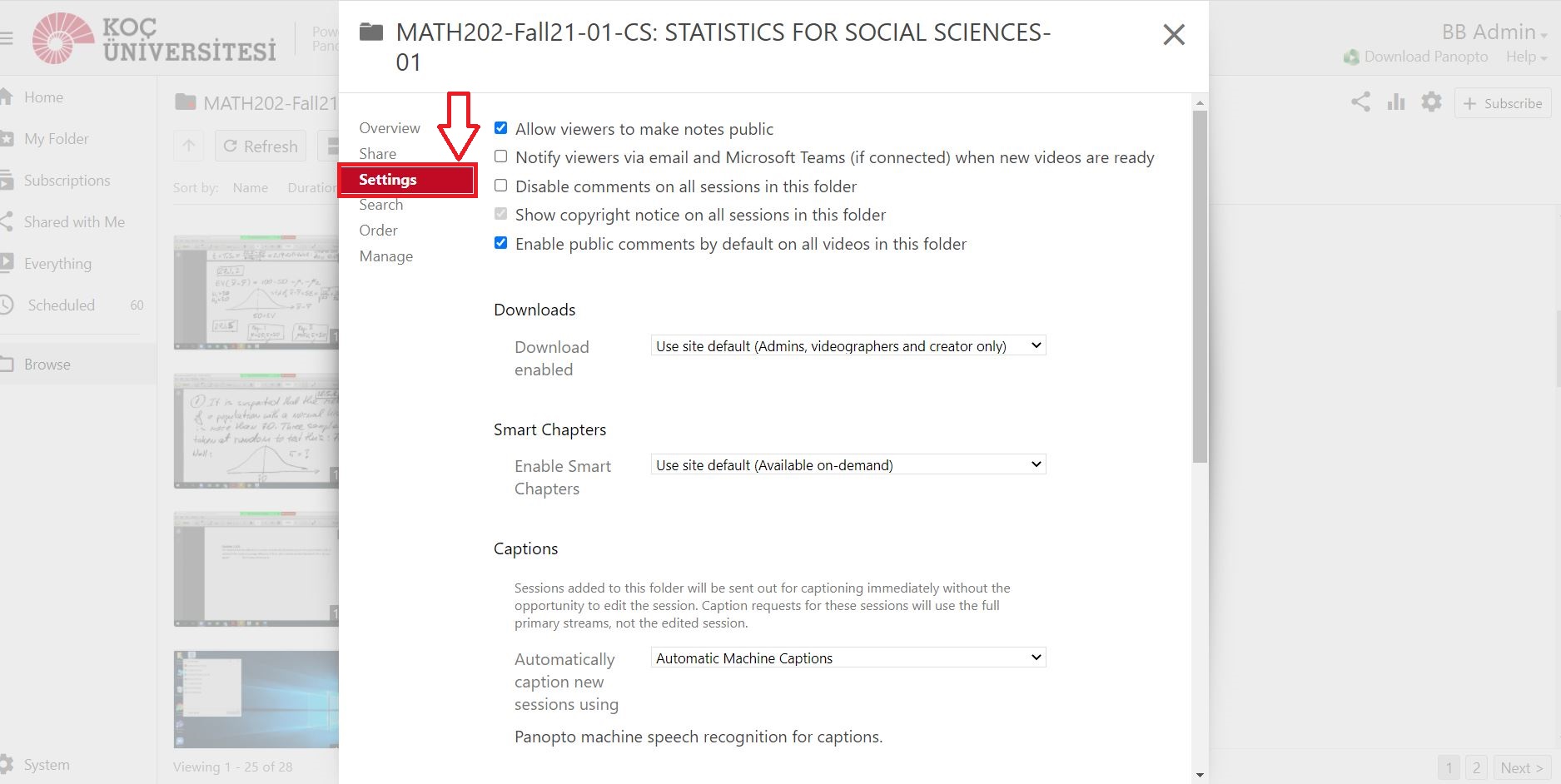
Task: Open the Manage tab
Action: [x=386, y=256]
